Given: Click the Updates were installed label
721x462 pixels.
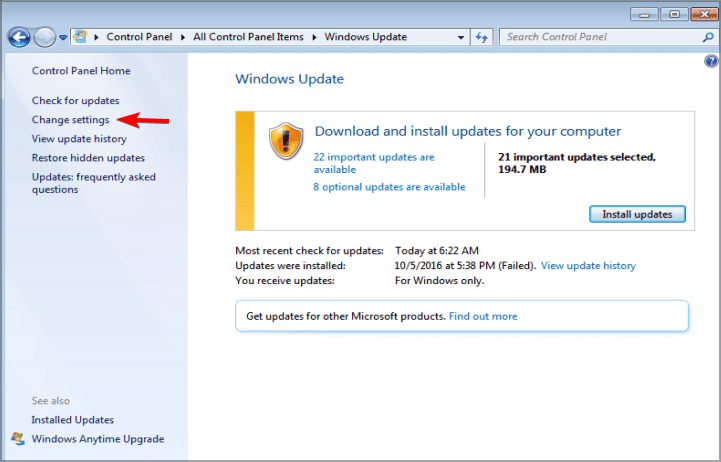Looking at the screenshot, I should coord(291,266).
